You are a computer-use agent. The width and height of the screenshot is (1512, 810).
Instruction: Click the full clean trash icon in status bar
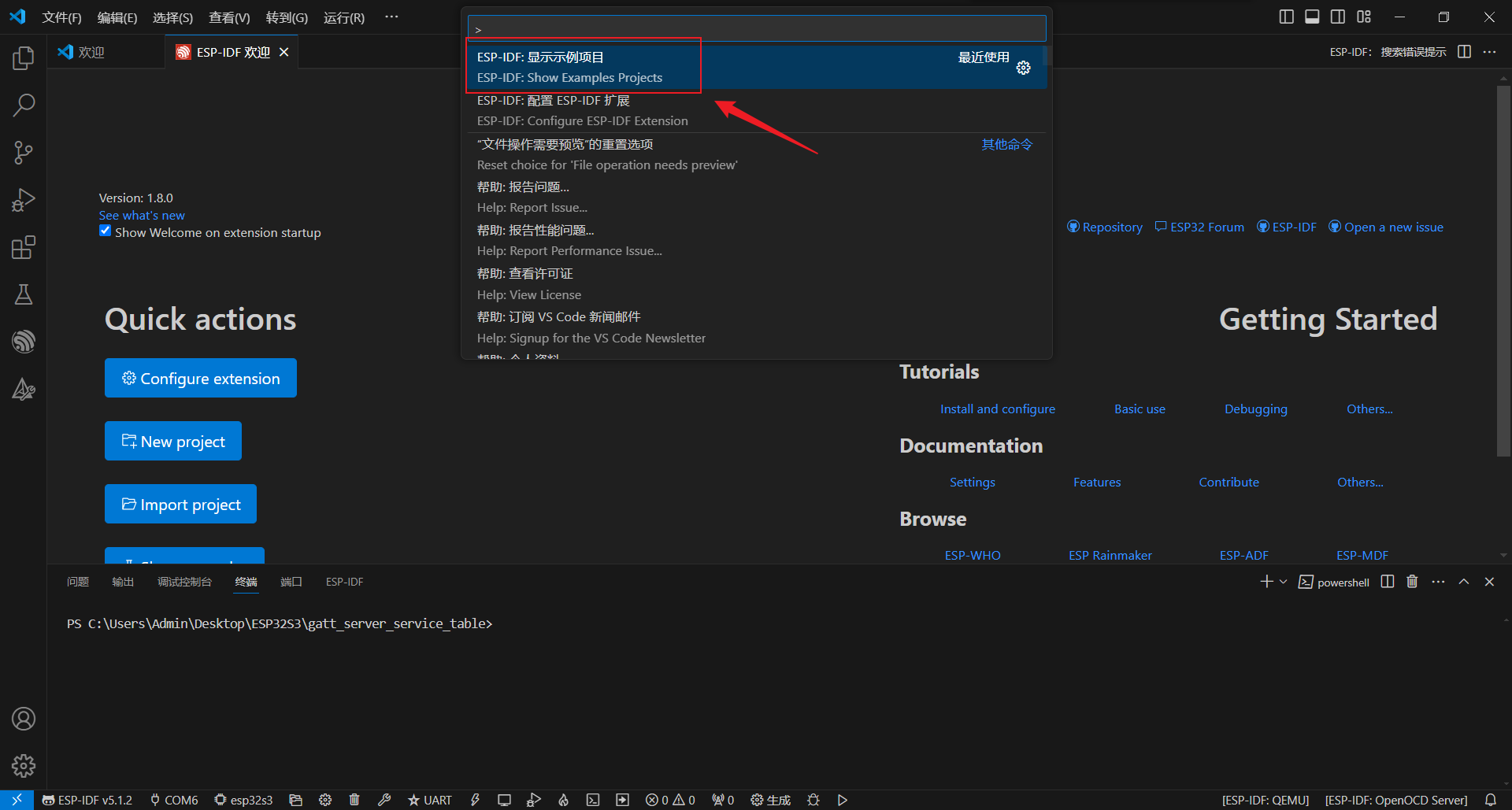coord(354,800)
